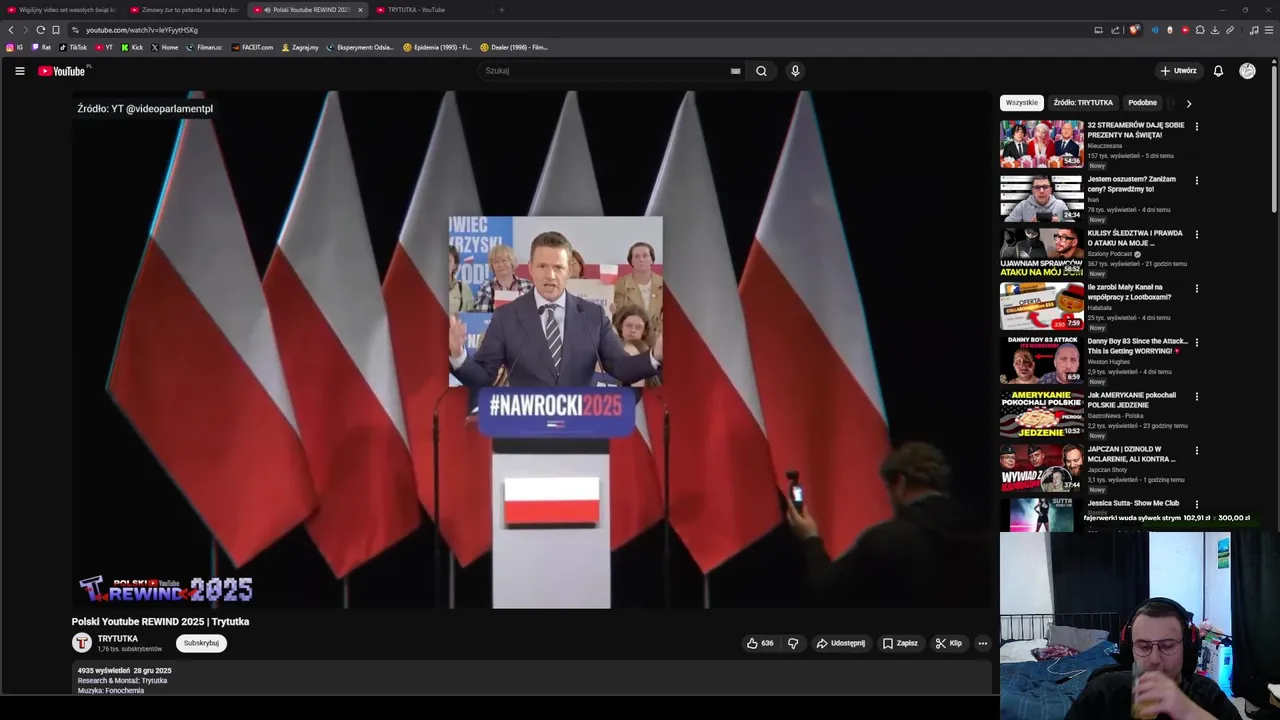Open the browser extensions puzzle icon
Screen dimensions: 1280x720
(1200, 30)
